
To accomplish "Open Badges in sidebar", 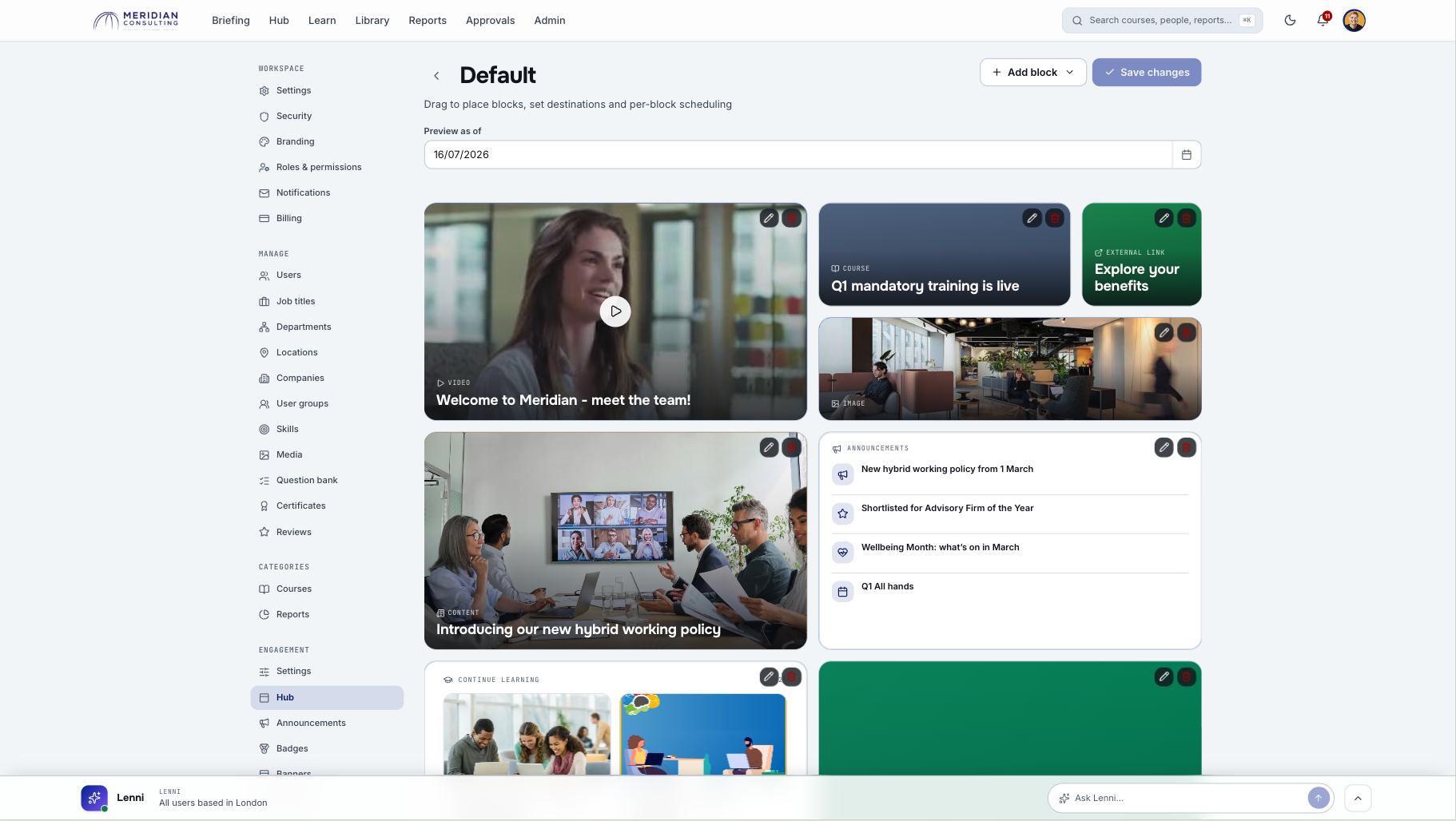I will click(x=327, y=749).
